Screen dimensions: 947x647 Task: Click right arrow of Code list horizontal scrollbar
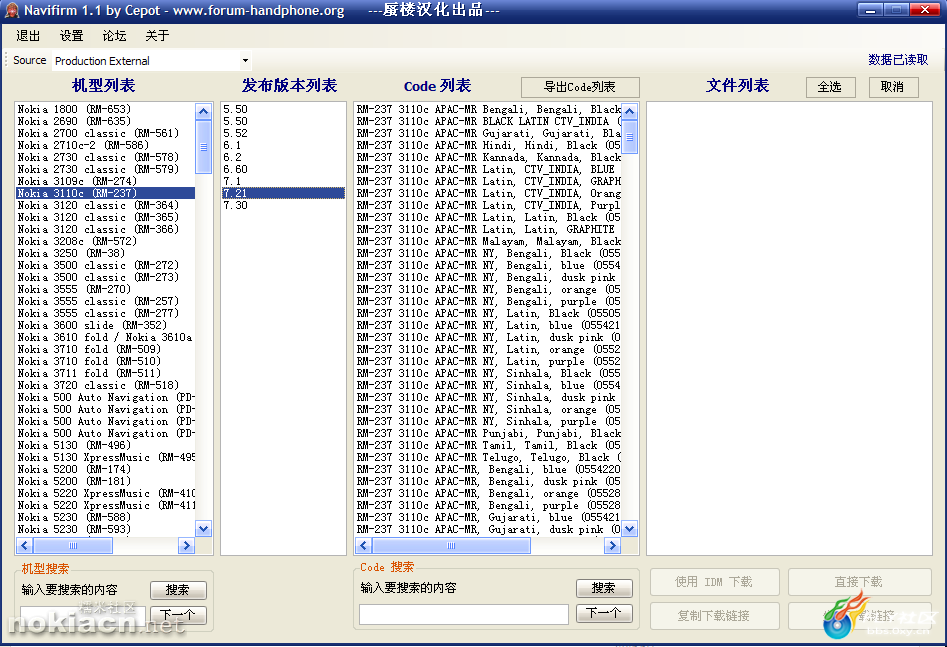(x=612, y=546)
